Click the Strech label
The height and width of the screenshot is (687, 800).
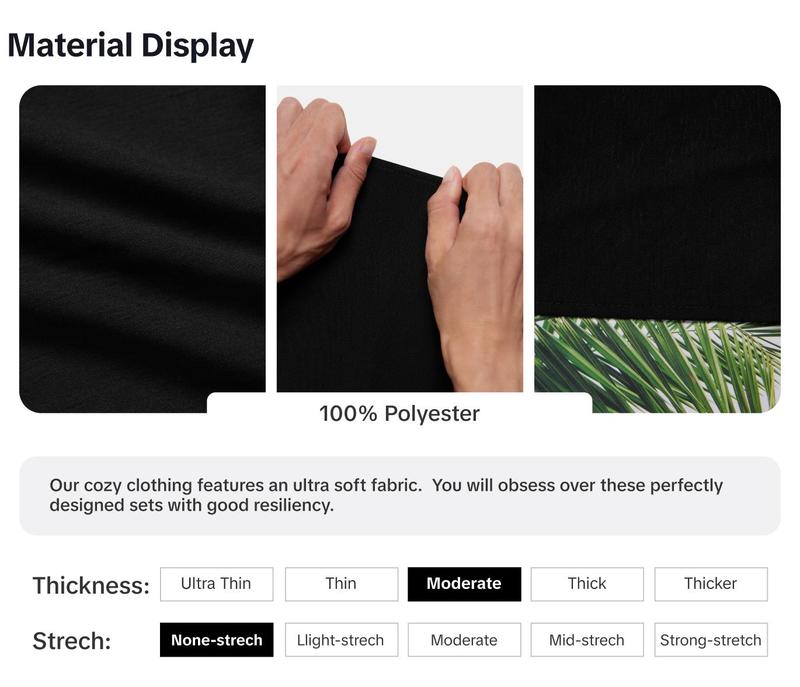[x=72, y=641]
